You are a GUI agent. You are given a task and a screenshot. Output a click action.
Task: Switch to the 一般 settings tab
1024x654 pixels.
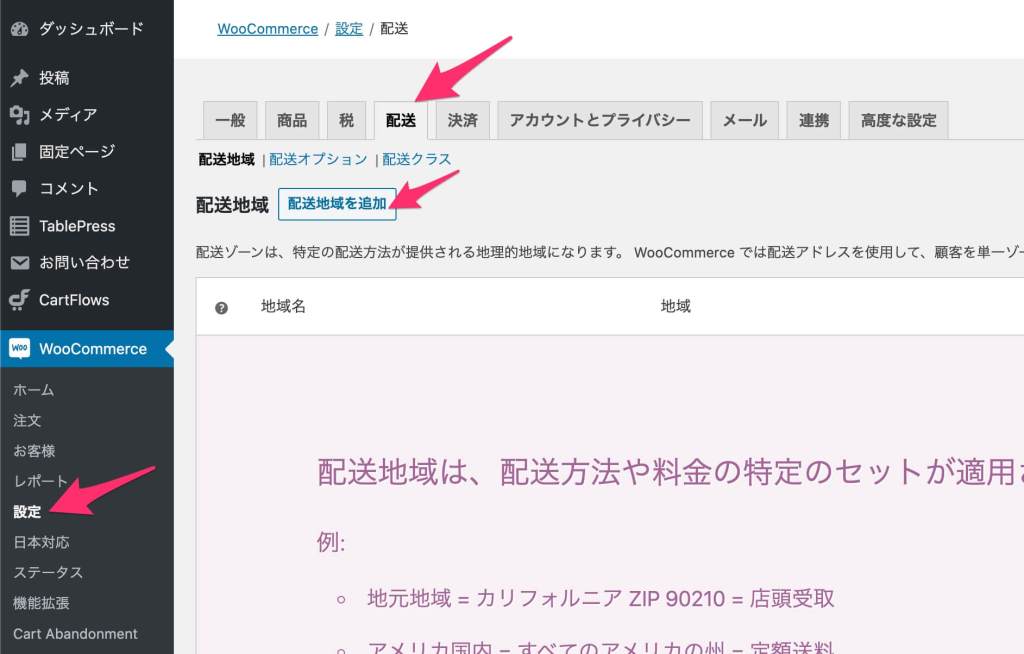(x=230, y=120)
